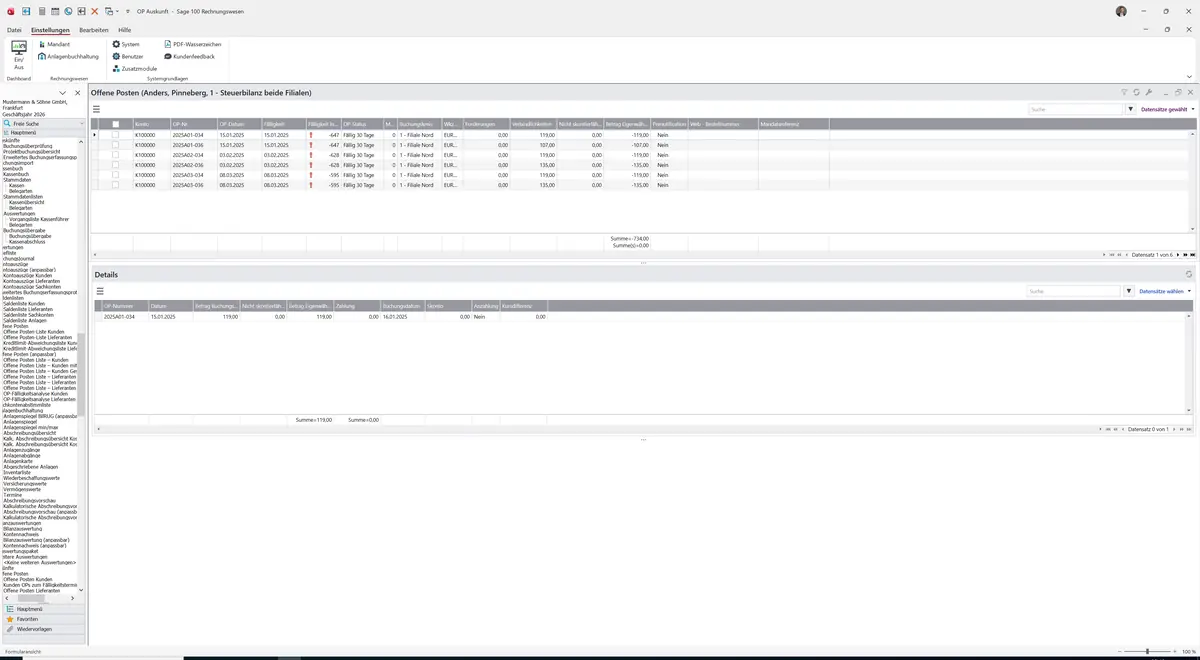Open search filter arrow beside Offene Posten search

(1131, 108)
